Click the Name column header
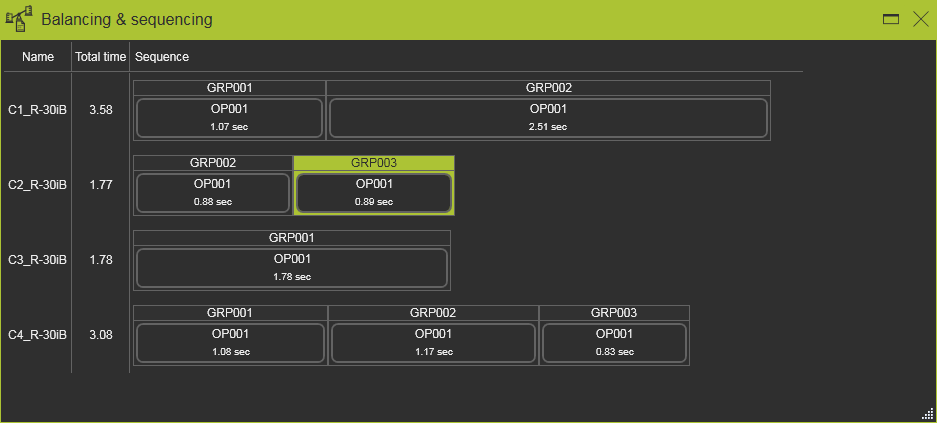The image size is (937, 423). (38, 57)
